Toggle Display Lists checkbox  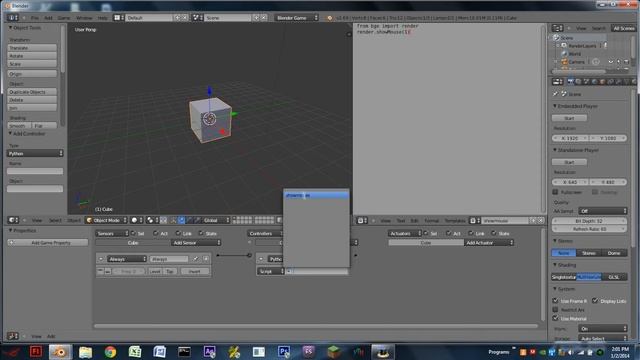[595, 301]
